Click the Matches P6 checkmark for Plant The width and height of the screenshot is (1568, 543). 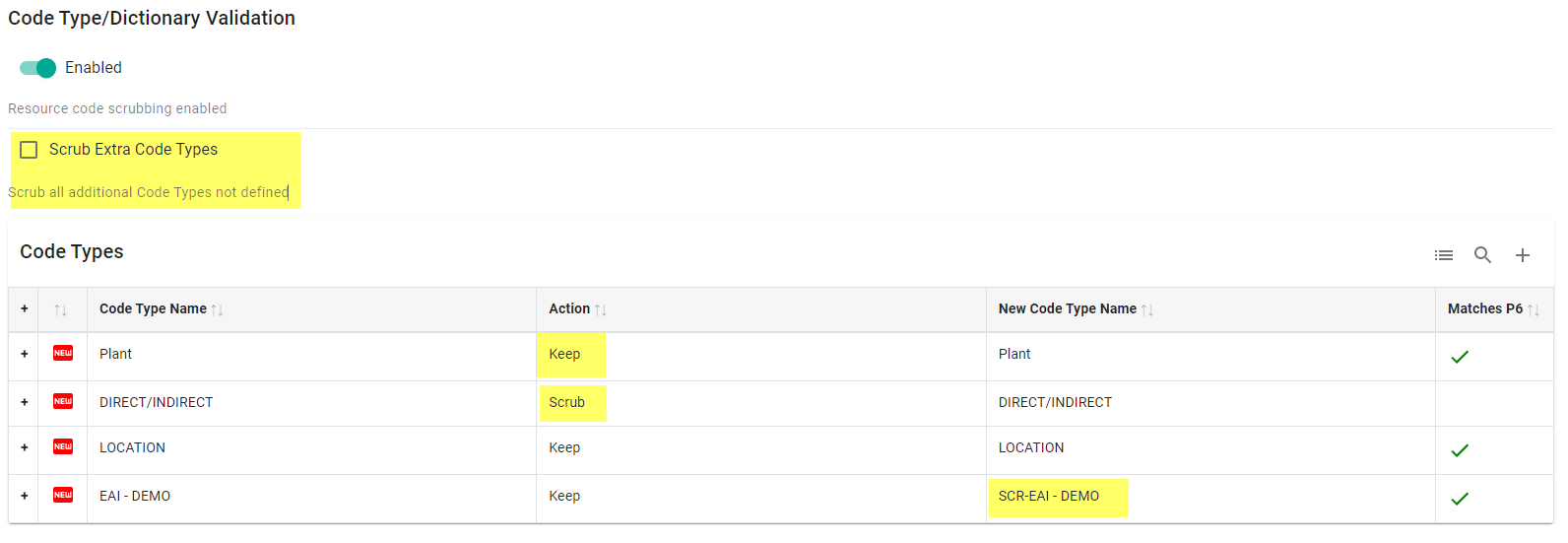pos(1459,357)
